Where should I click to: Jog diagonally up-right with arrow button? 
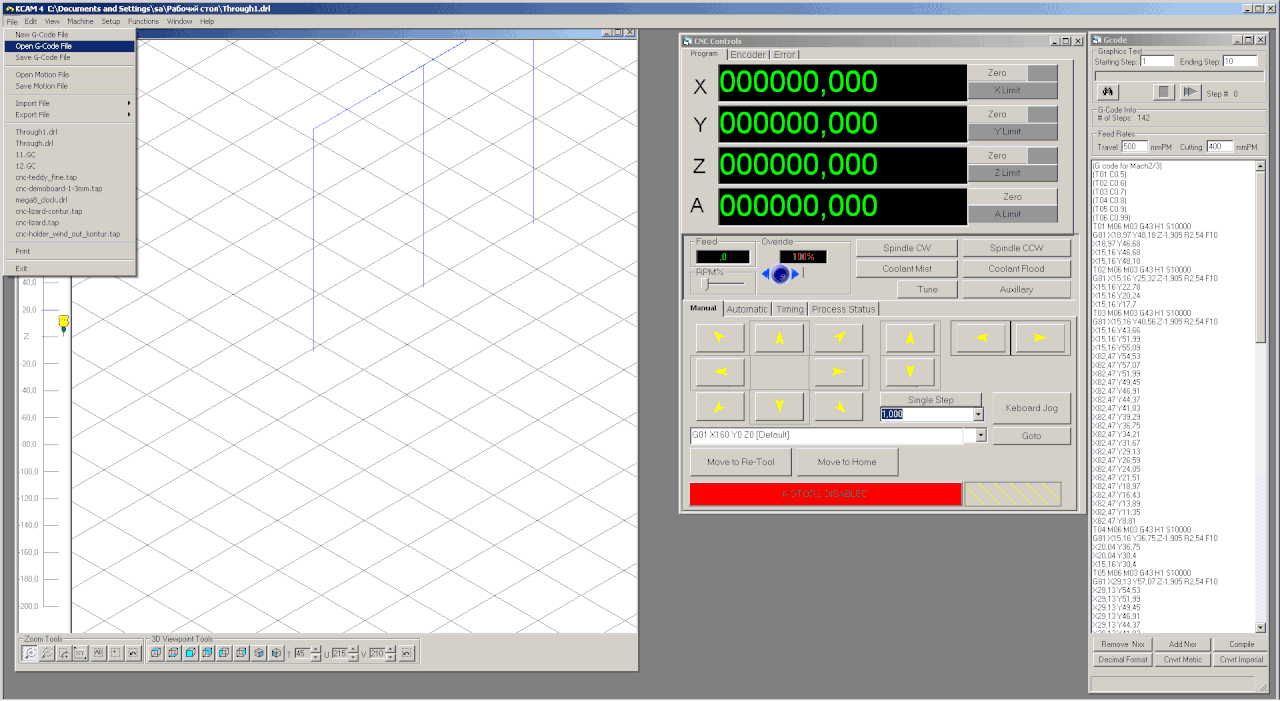[838, 338]
